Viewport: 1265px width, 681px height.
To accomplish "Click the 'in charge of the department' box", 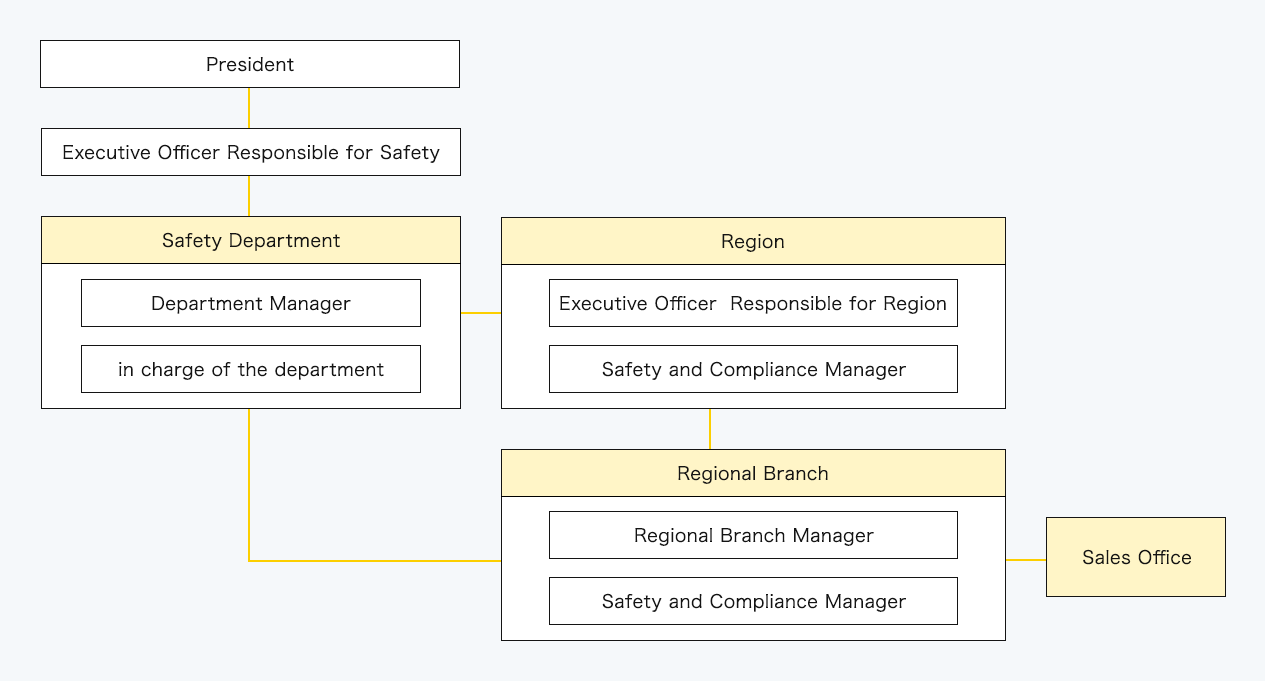I will 250,368.
